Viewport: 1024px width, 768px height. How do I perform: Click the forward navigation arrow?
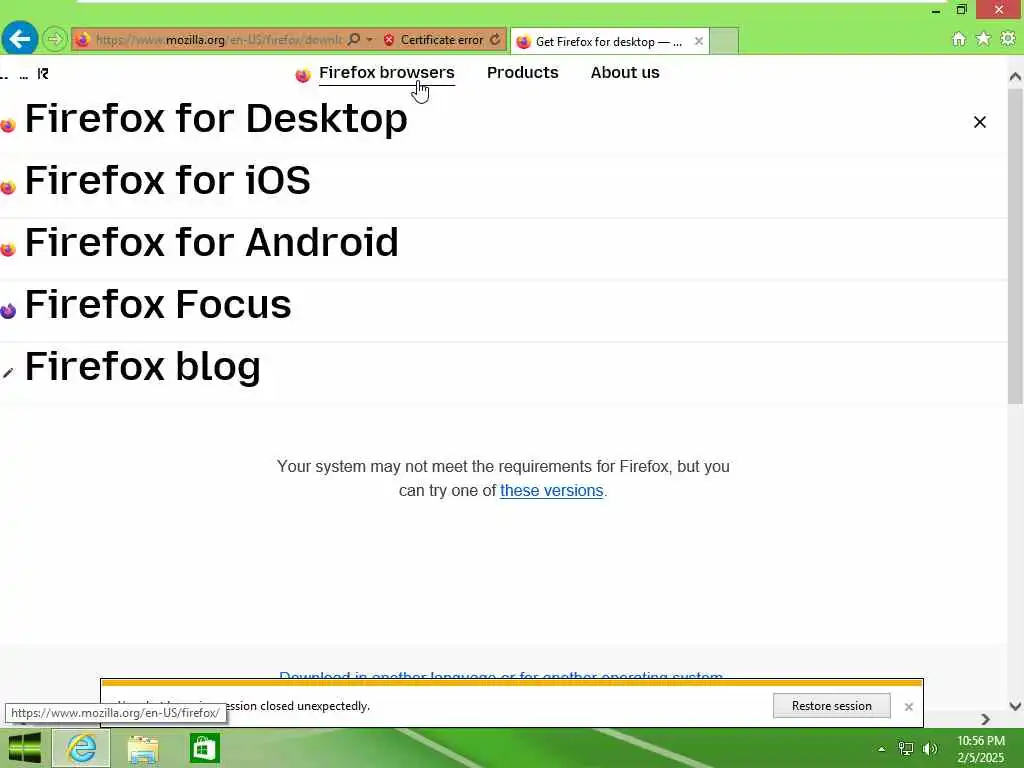pos(55,40)
